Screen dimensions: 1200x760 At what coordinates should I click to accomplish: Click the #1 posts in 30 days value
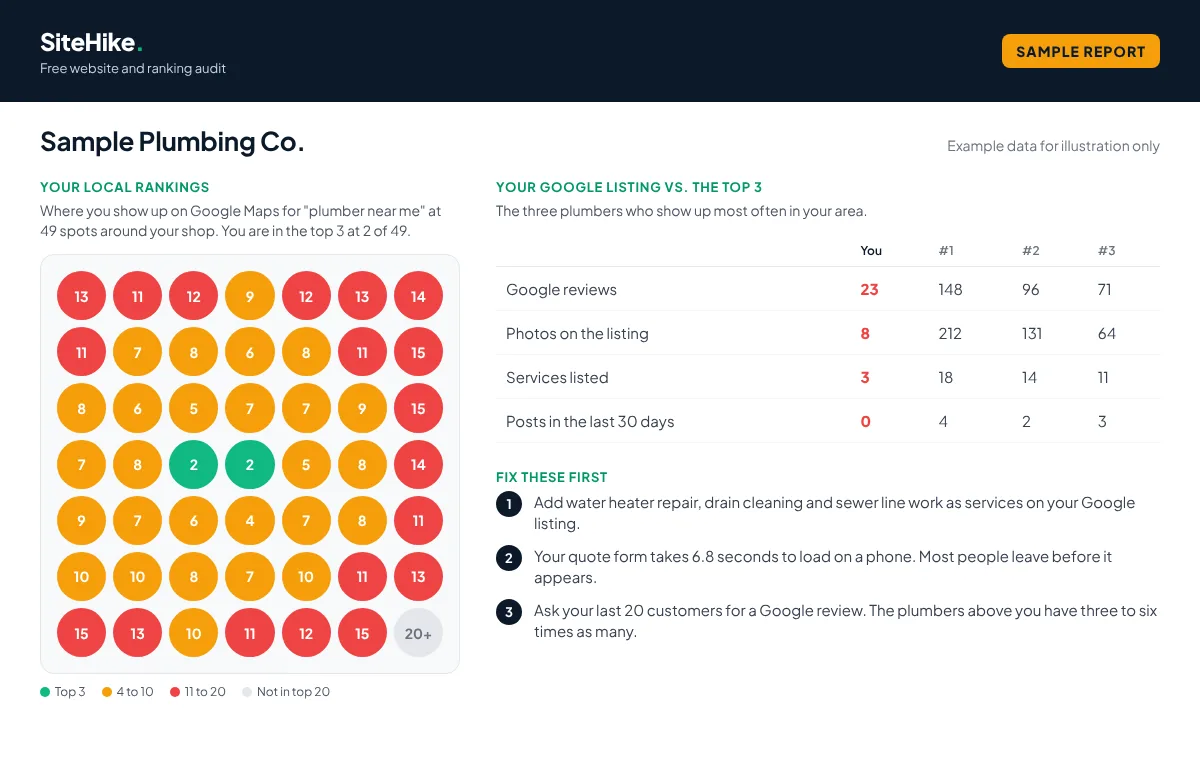(x=943, y=422)
